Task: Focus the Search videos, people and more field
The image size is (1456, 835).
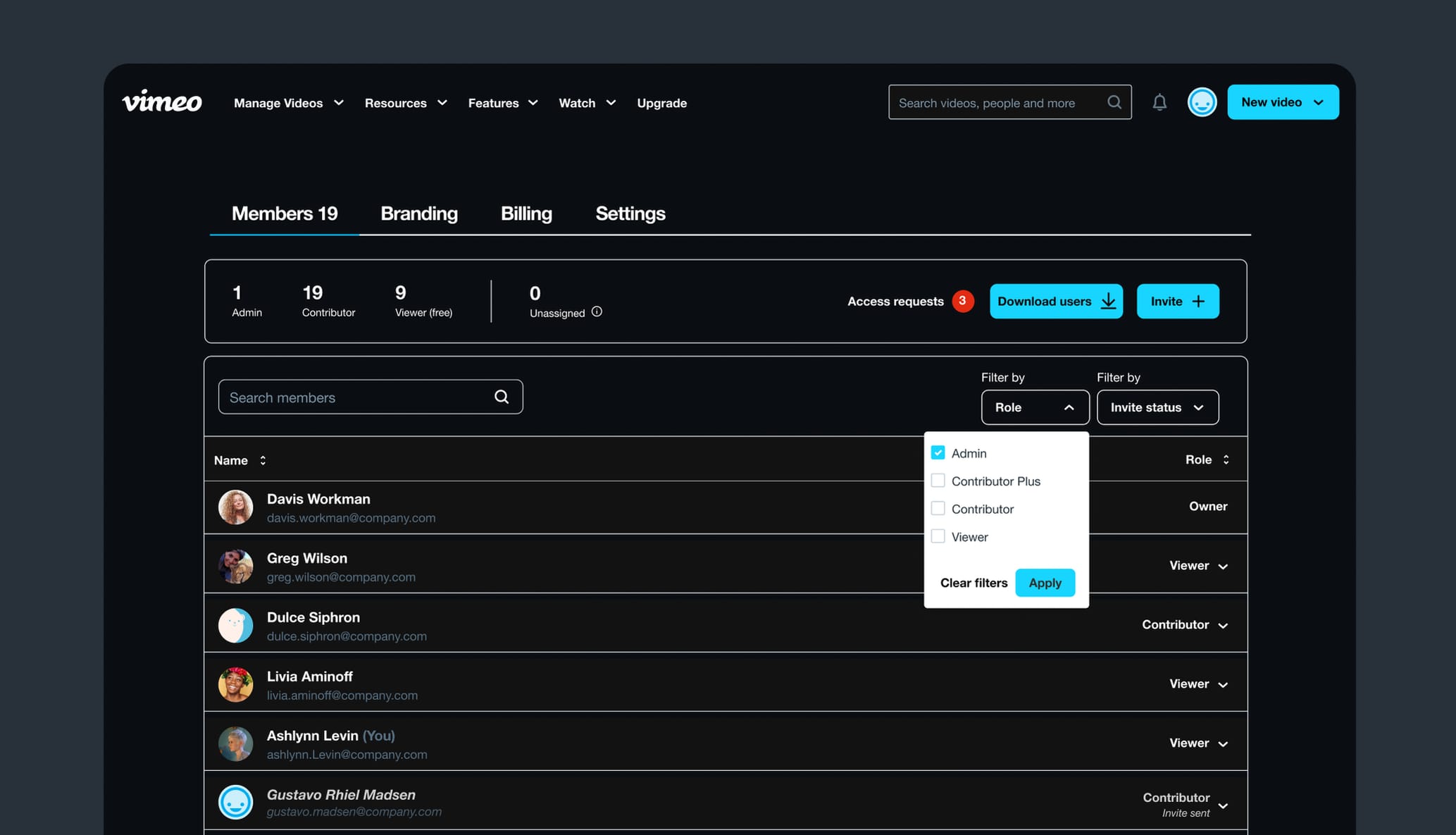Action: click(1009, 102)
